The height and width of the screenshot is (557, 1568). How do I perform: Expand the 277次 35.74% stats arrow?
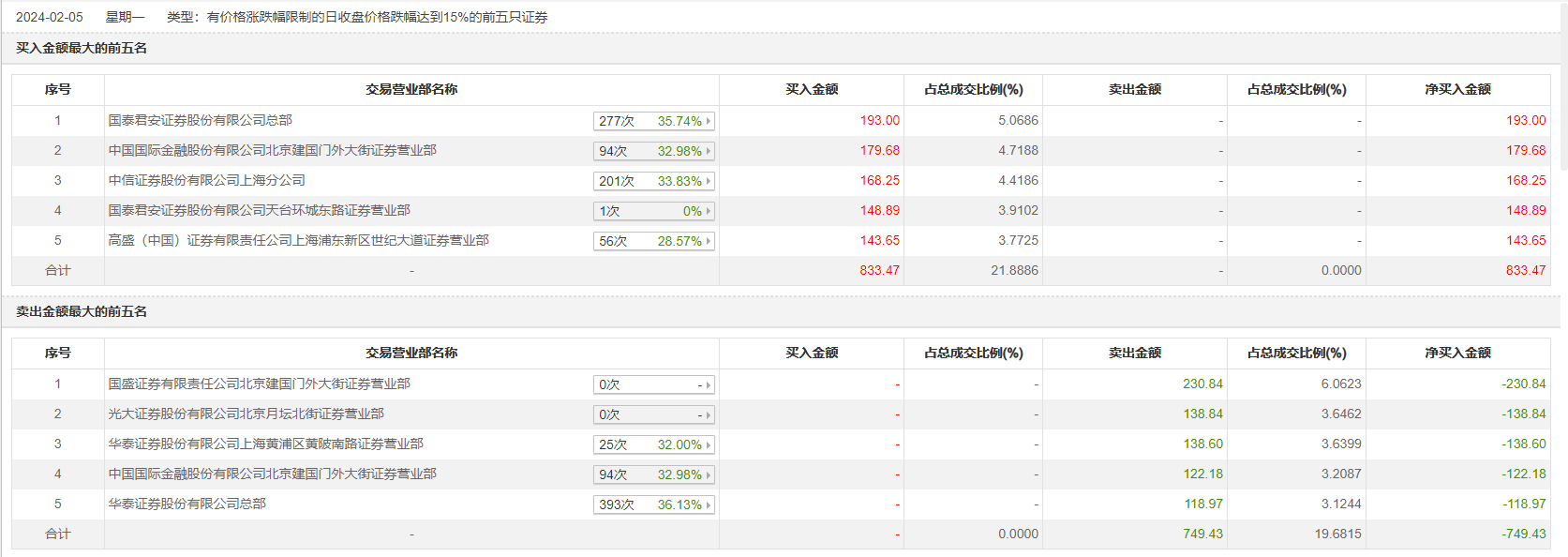point(709,121)
